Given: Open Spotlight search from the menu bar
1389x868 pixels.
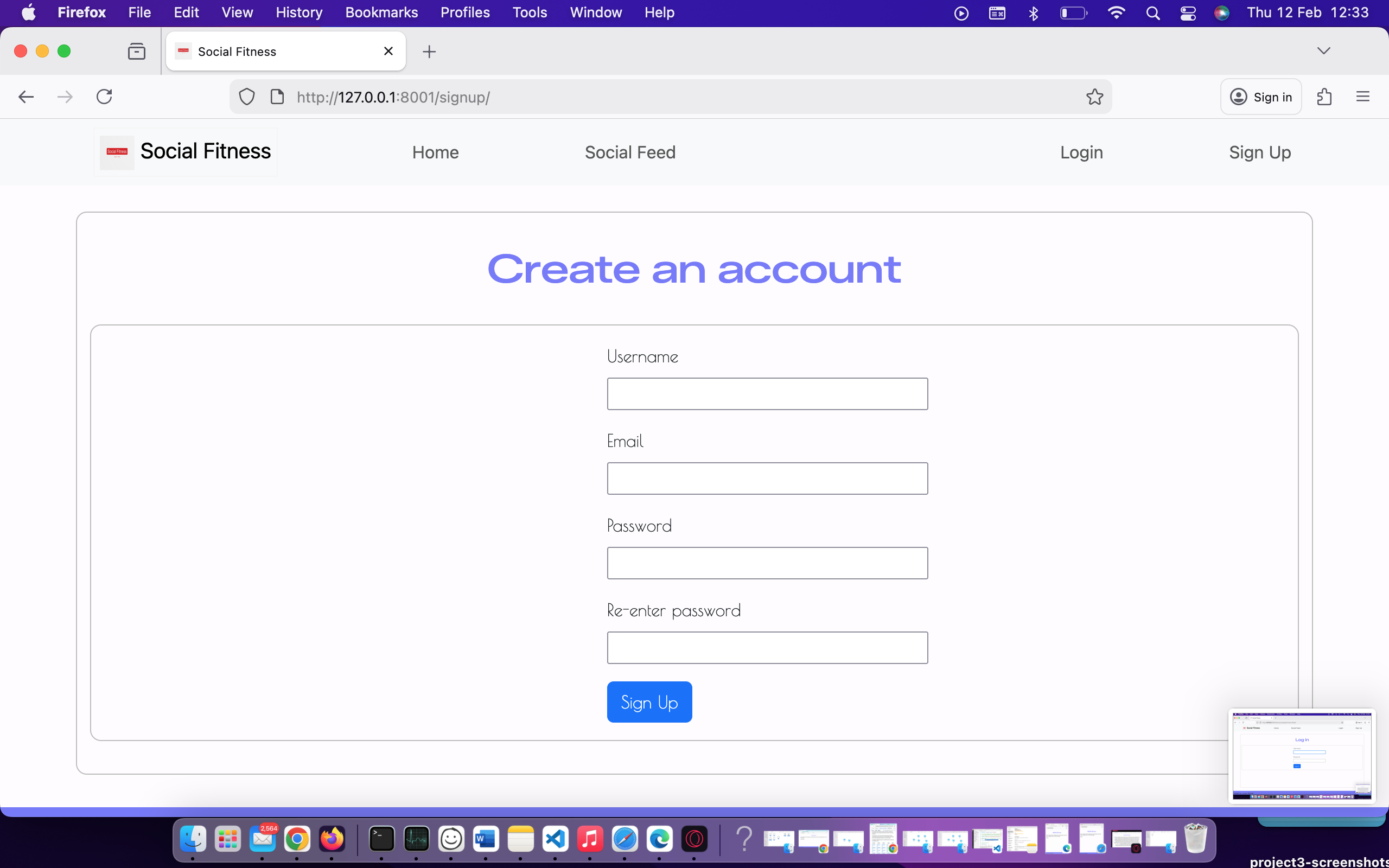Looking at the screenshot, I should [x=1153, y=12].
